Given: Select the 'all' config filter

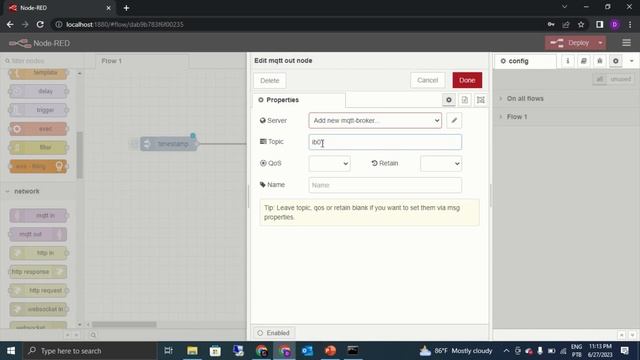Looking at the screenshot, I should click(599, 79).
